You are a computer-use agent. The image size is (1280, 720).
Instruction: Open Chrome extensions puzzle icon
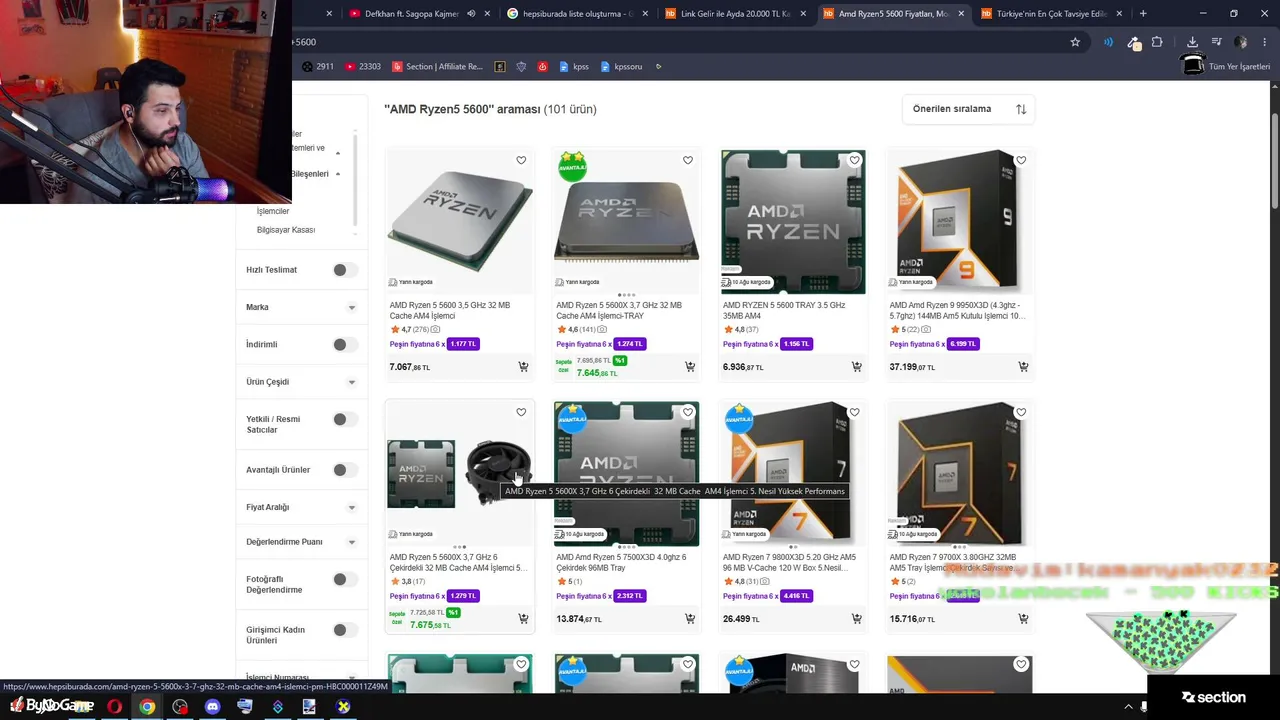pyautogui.click(x=1157, y=42)
